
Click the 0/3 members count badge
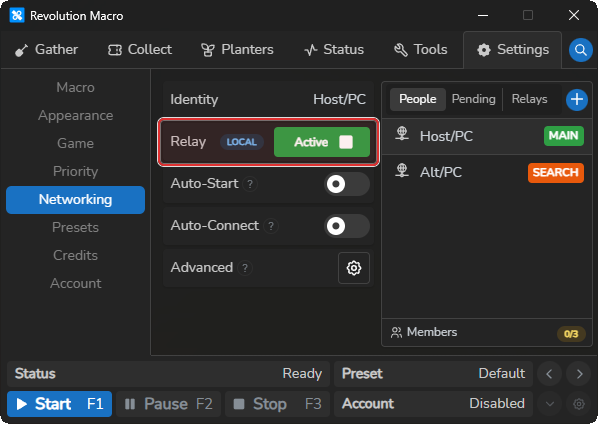(x=571, y=334)
